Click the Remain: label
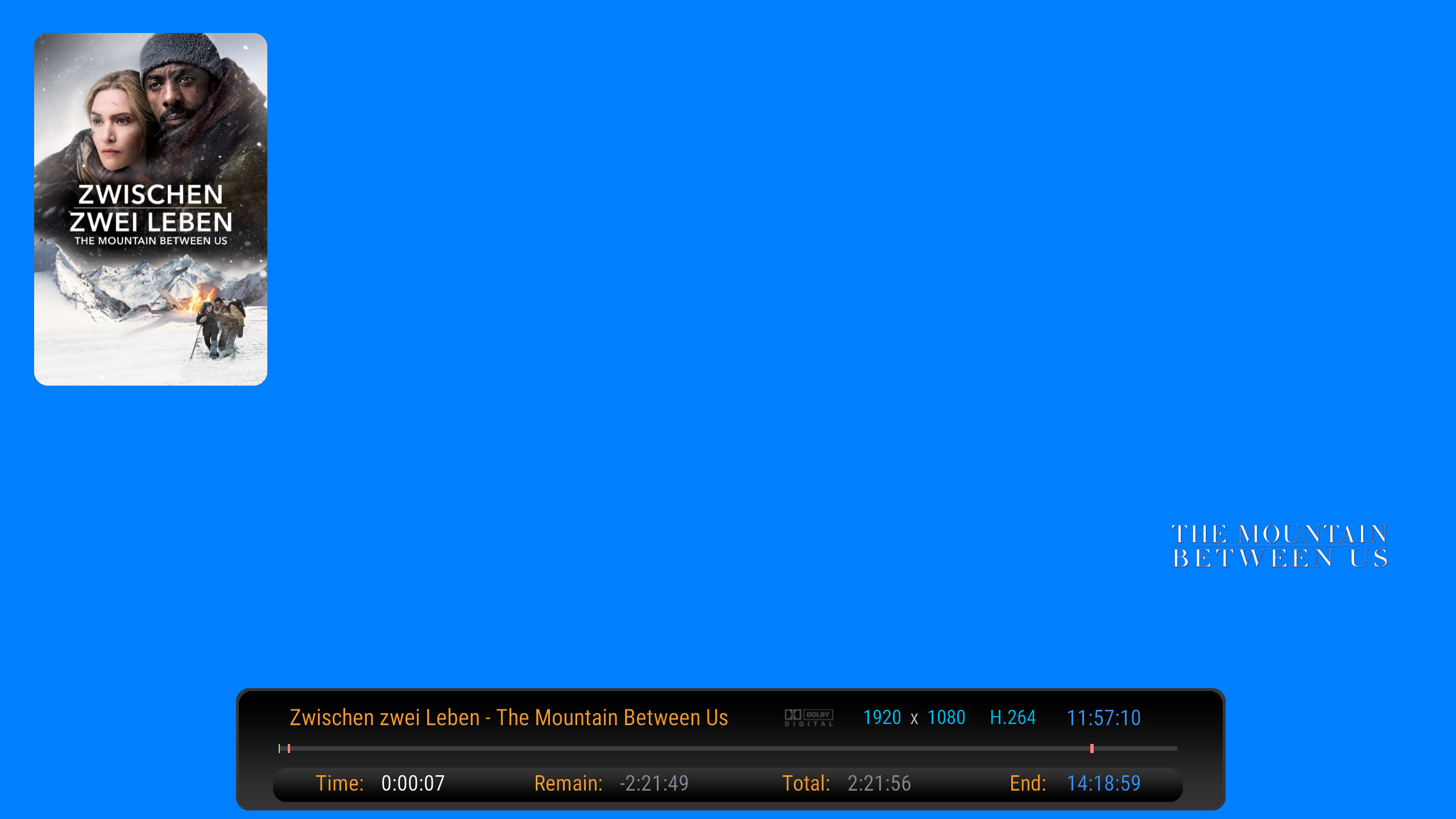 (x=568, y=784)
